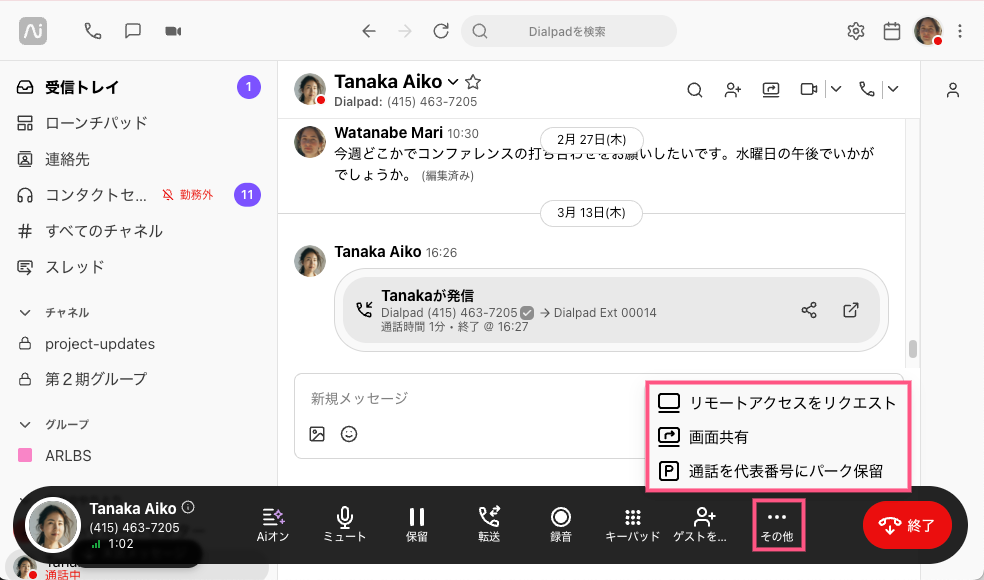Viewport: 984px width, 580px height.
Task: Open the キーパッド dial pad
Action: [x=633, y=525]
